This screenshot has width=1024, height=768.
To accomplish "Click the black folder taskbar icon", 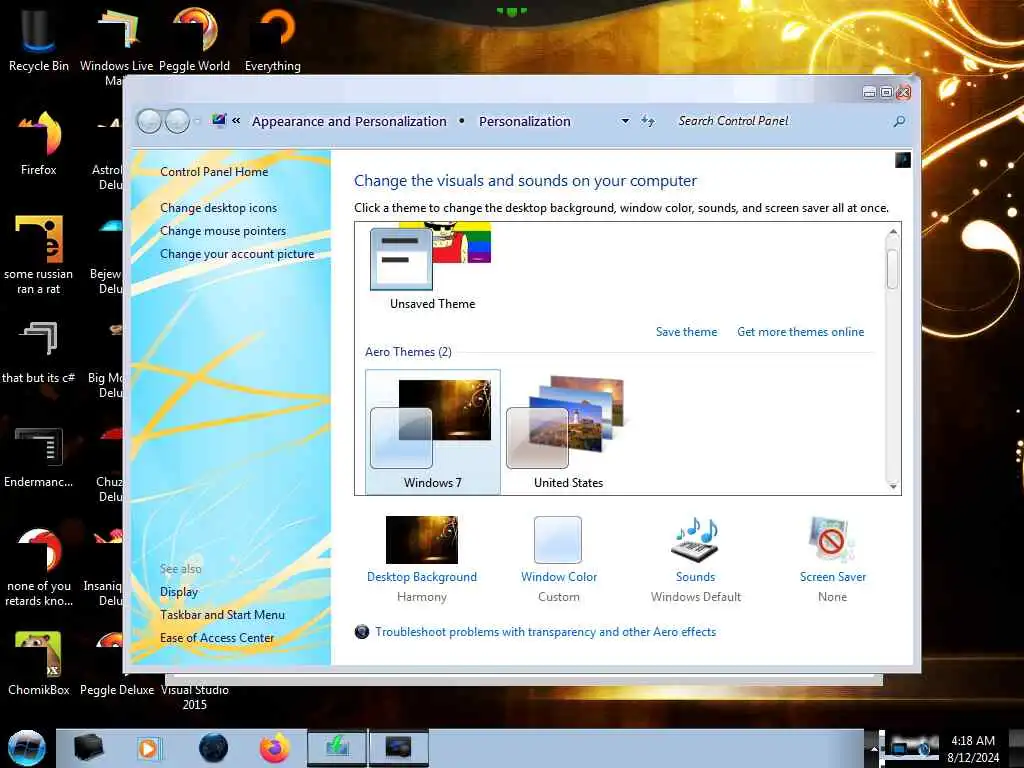I will tap(88, 748).
